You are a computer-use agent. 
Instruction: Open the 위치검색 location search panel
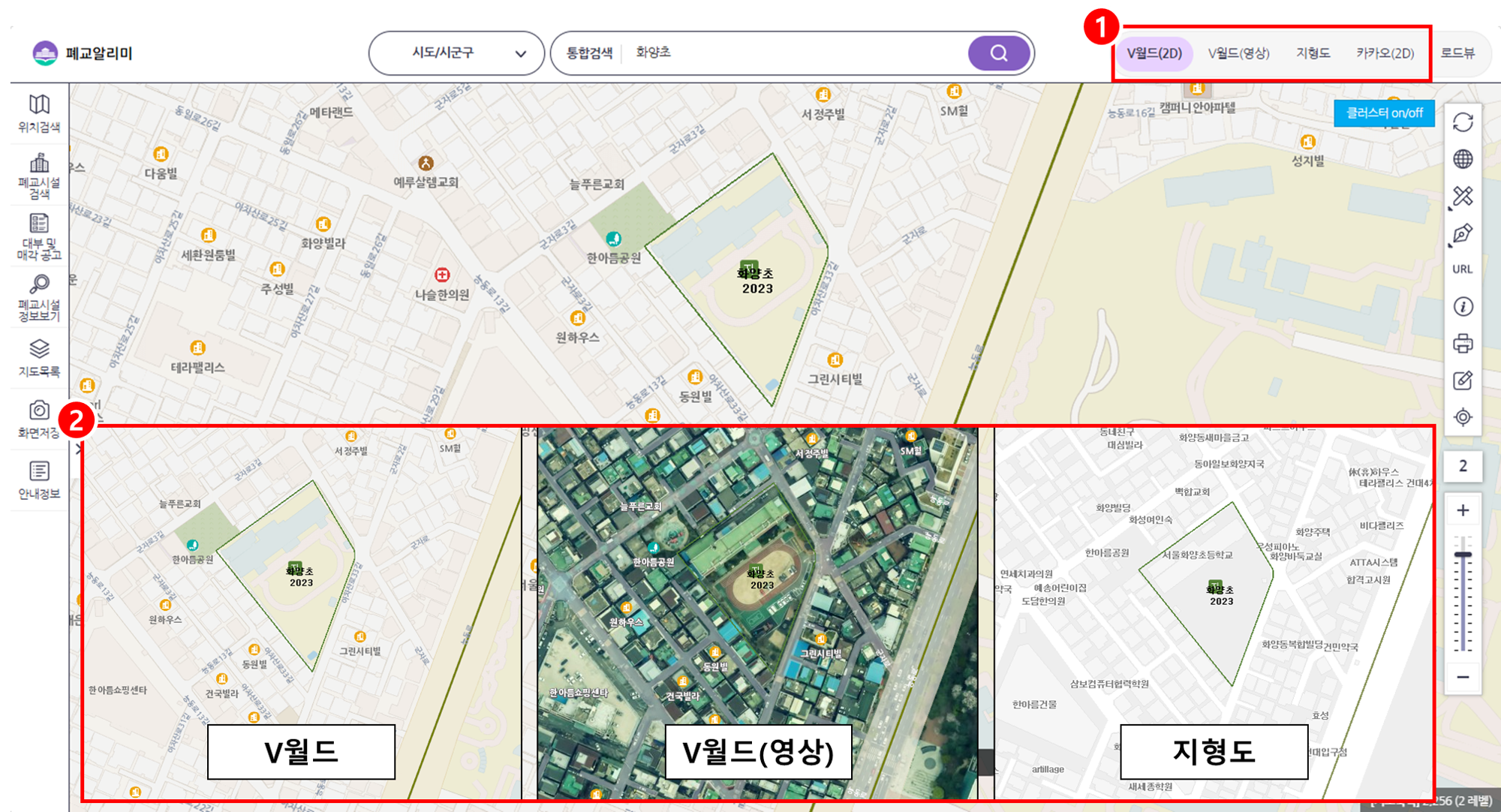coord(39,113)
